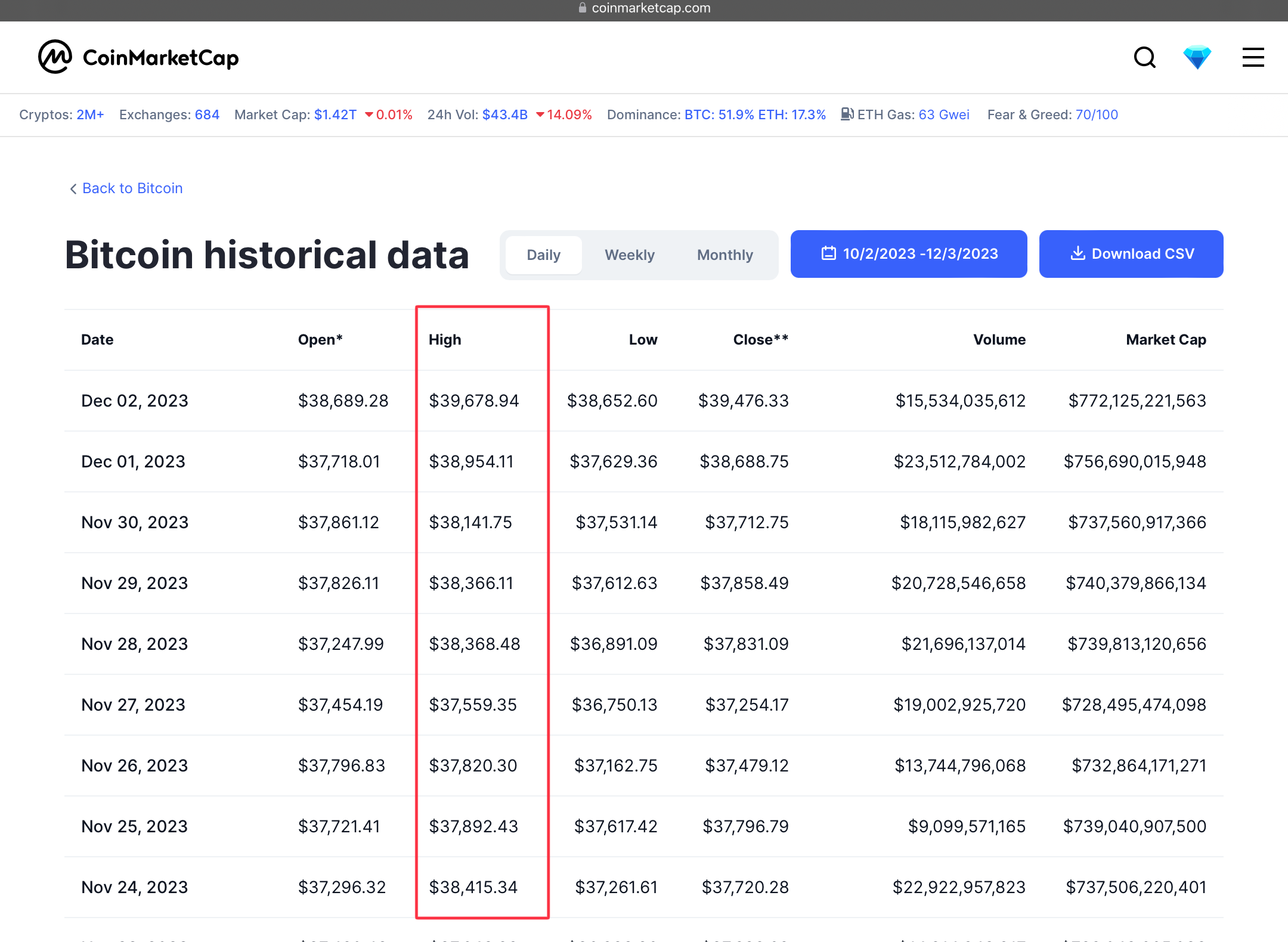Click the Nov 26, 2023 date cell

[x=135, y=766]
